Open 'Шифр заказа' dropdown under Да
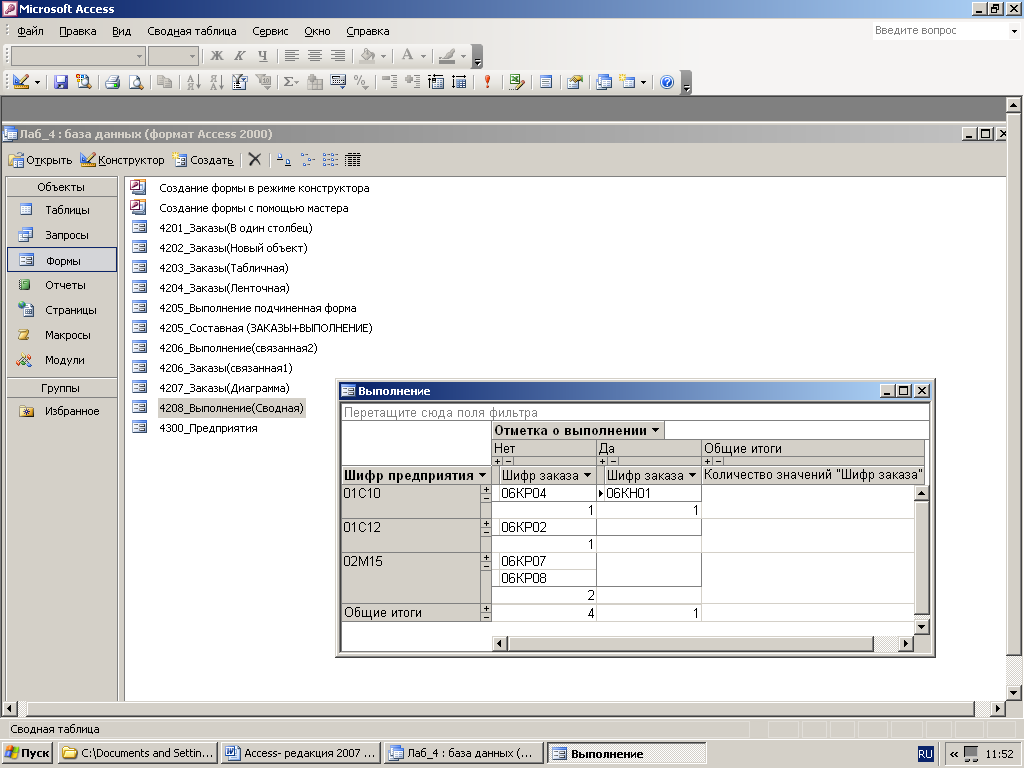 click(692, 475)
